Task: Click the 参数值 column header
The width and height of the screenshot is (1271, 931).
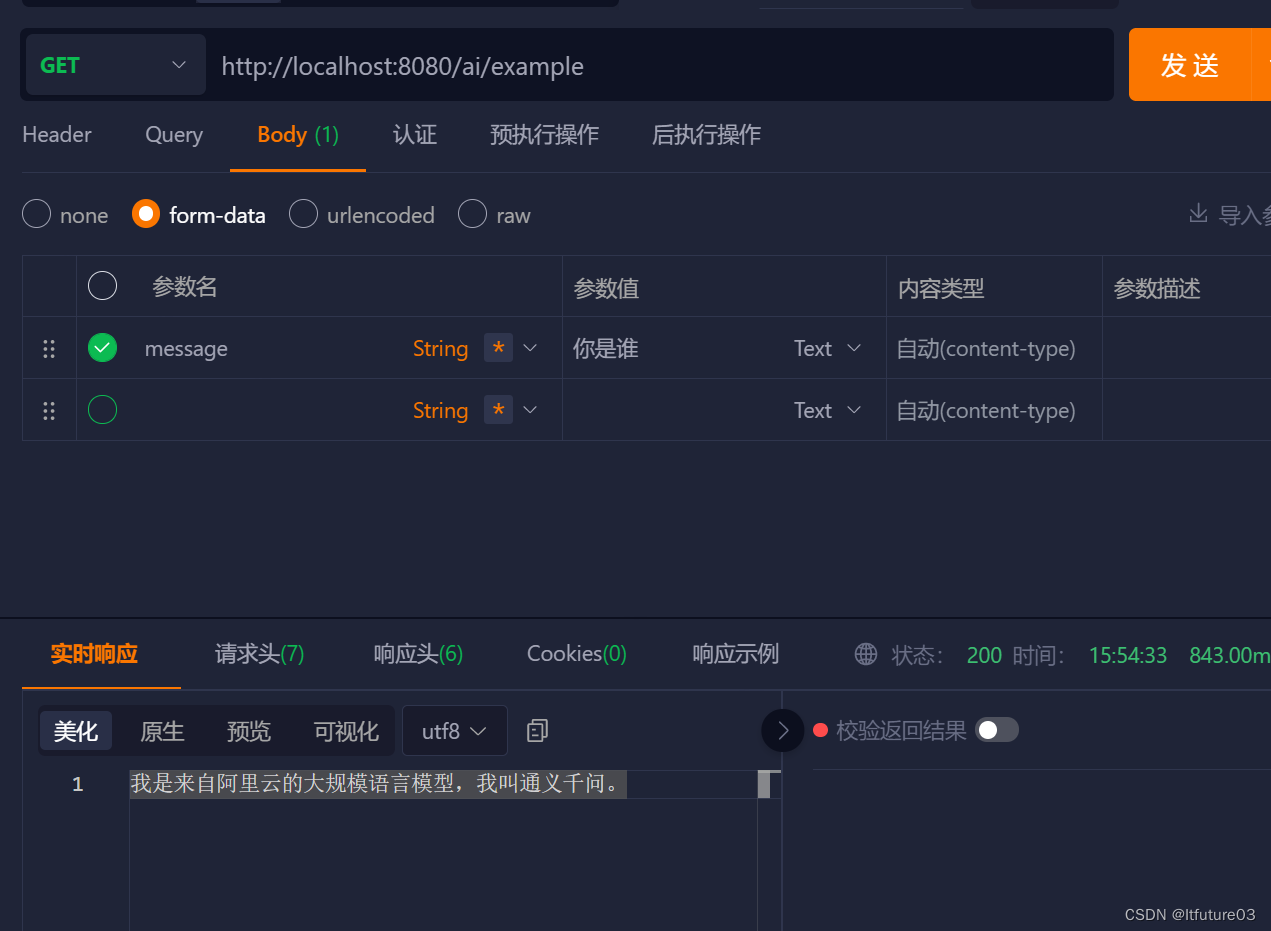Action: click(606, 289)
